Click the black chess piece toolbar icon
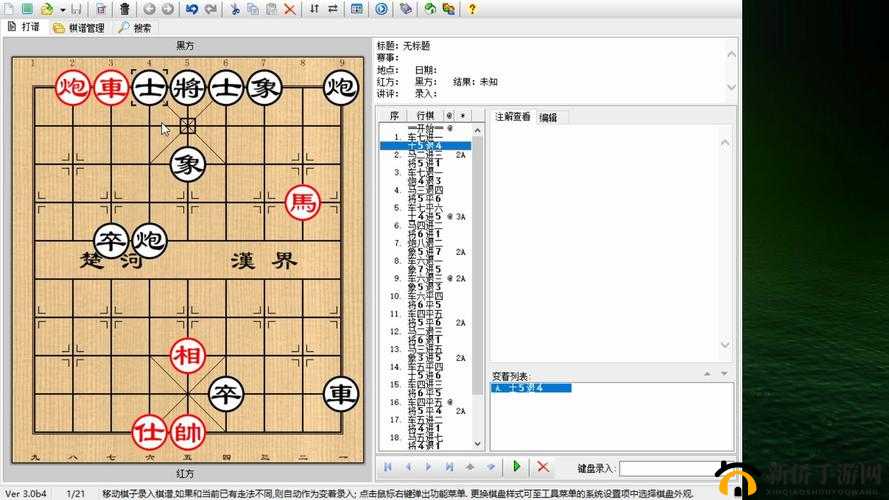The height and width of the screenshot is (500, 889). click(124, 9)
